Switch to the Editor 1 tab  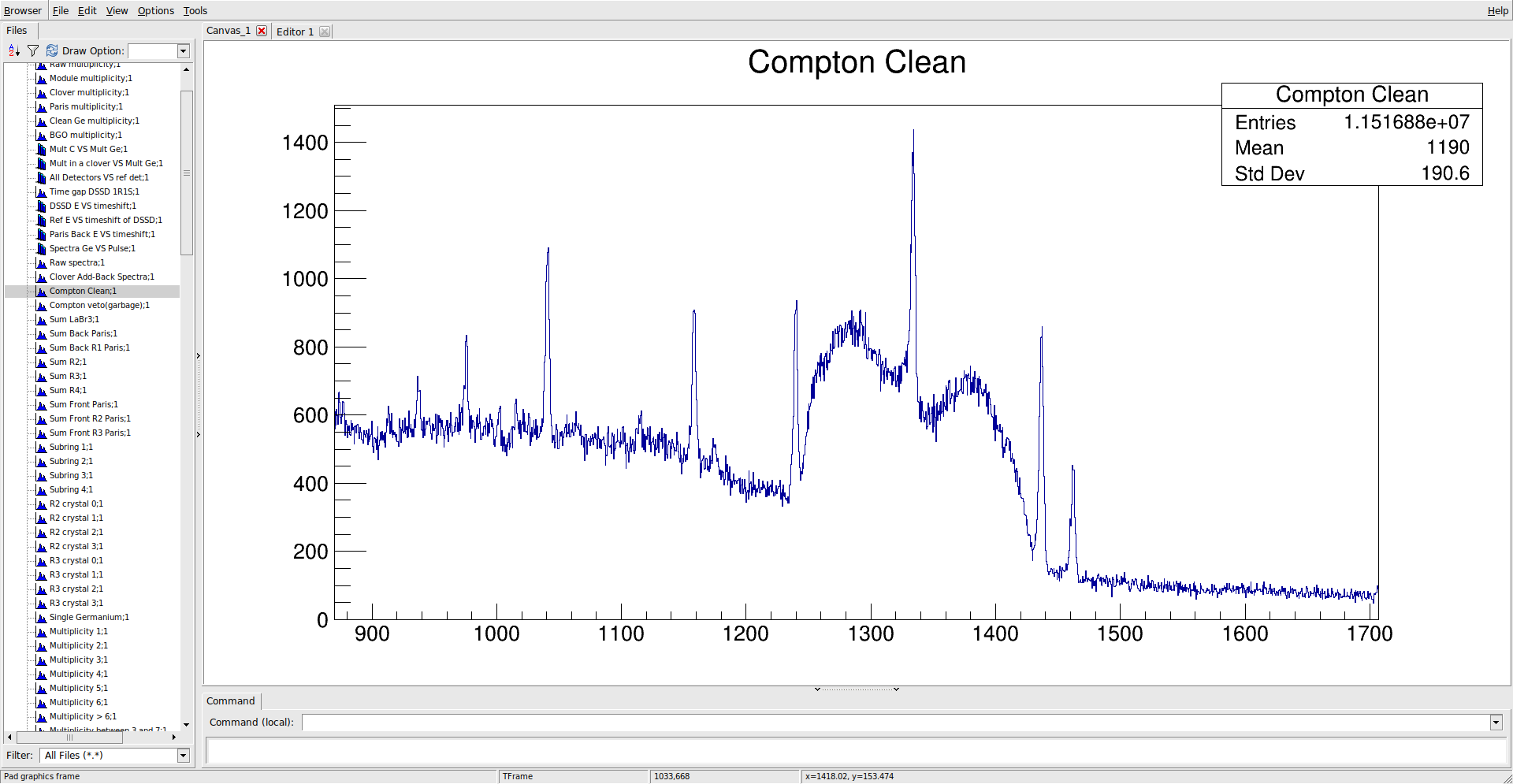coord(296,31)
